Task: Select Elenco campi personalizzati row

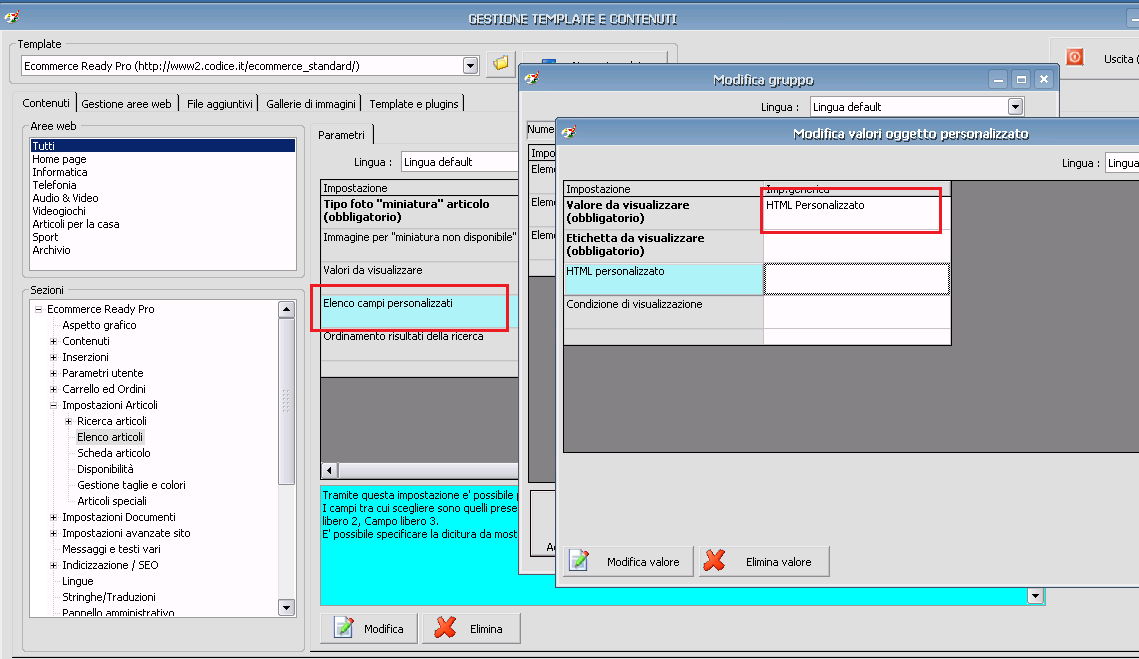Action: [419, 311]
